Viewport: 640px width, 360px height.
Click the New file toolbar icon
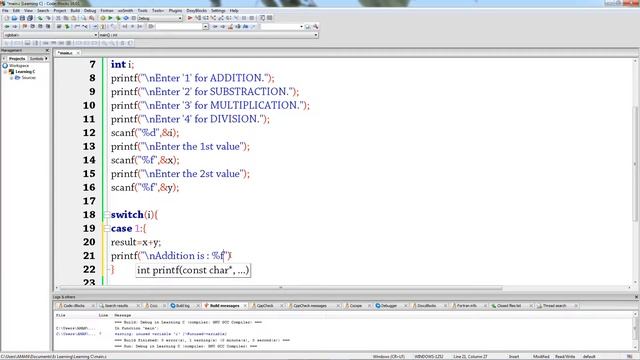pos(6,18)
